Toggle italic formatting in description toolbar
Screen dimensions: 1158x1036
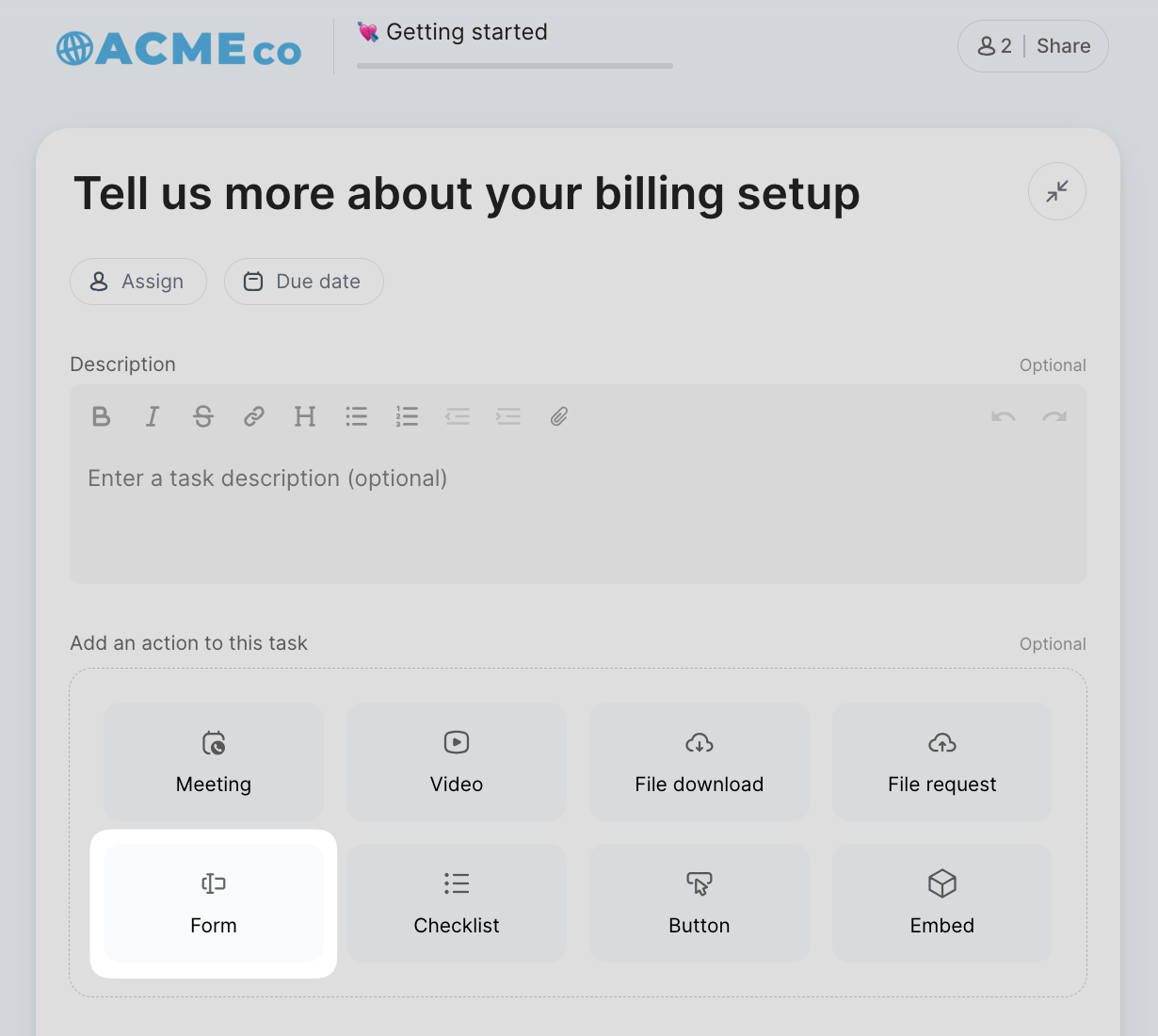153,416
